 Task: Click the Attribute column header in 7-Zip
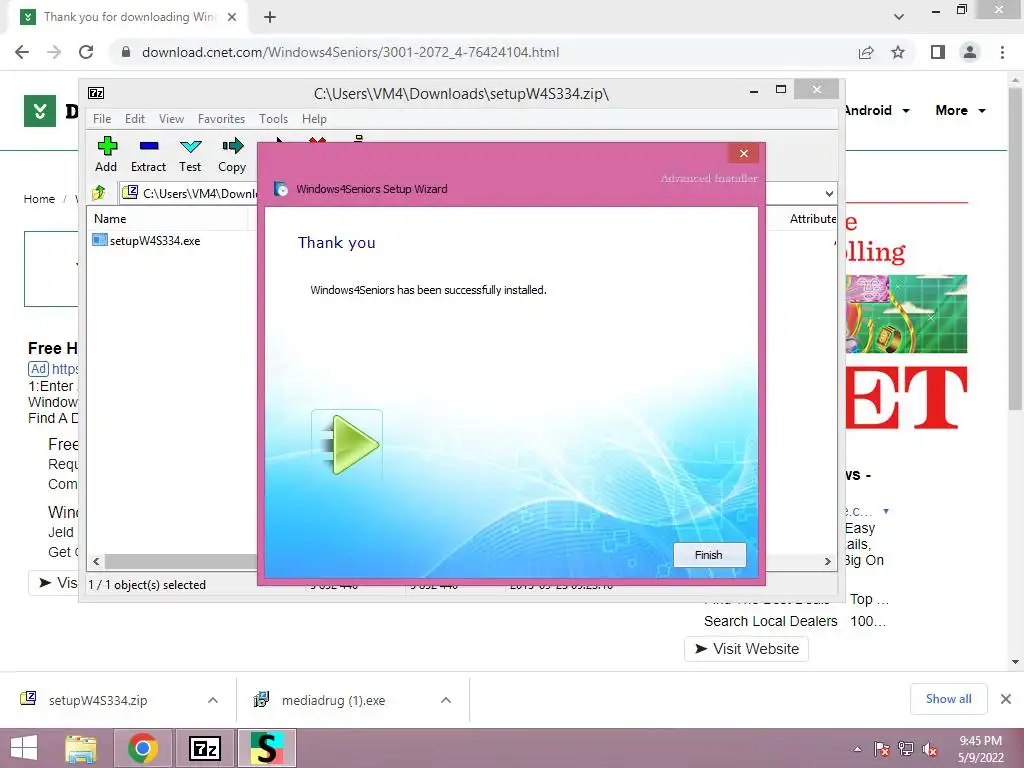click(812, 219)
